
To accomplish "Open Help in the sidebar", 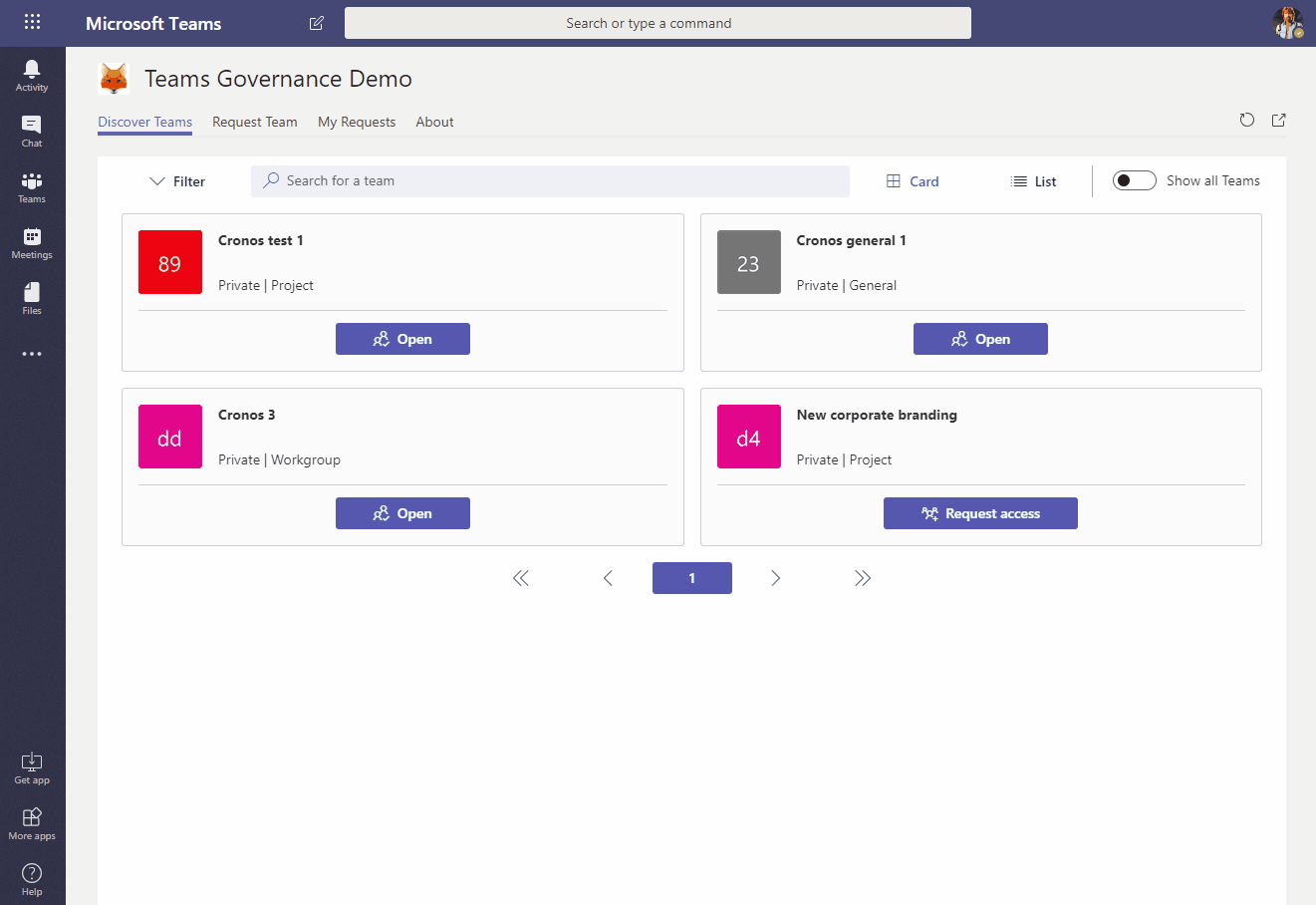I will tap(32, 879).
